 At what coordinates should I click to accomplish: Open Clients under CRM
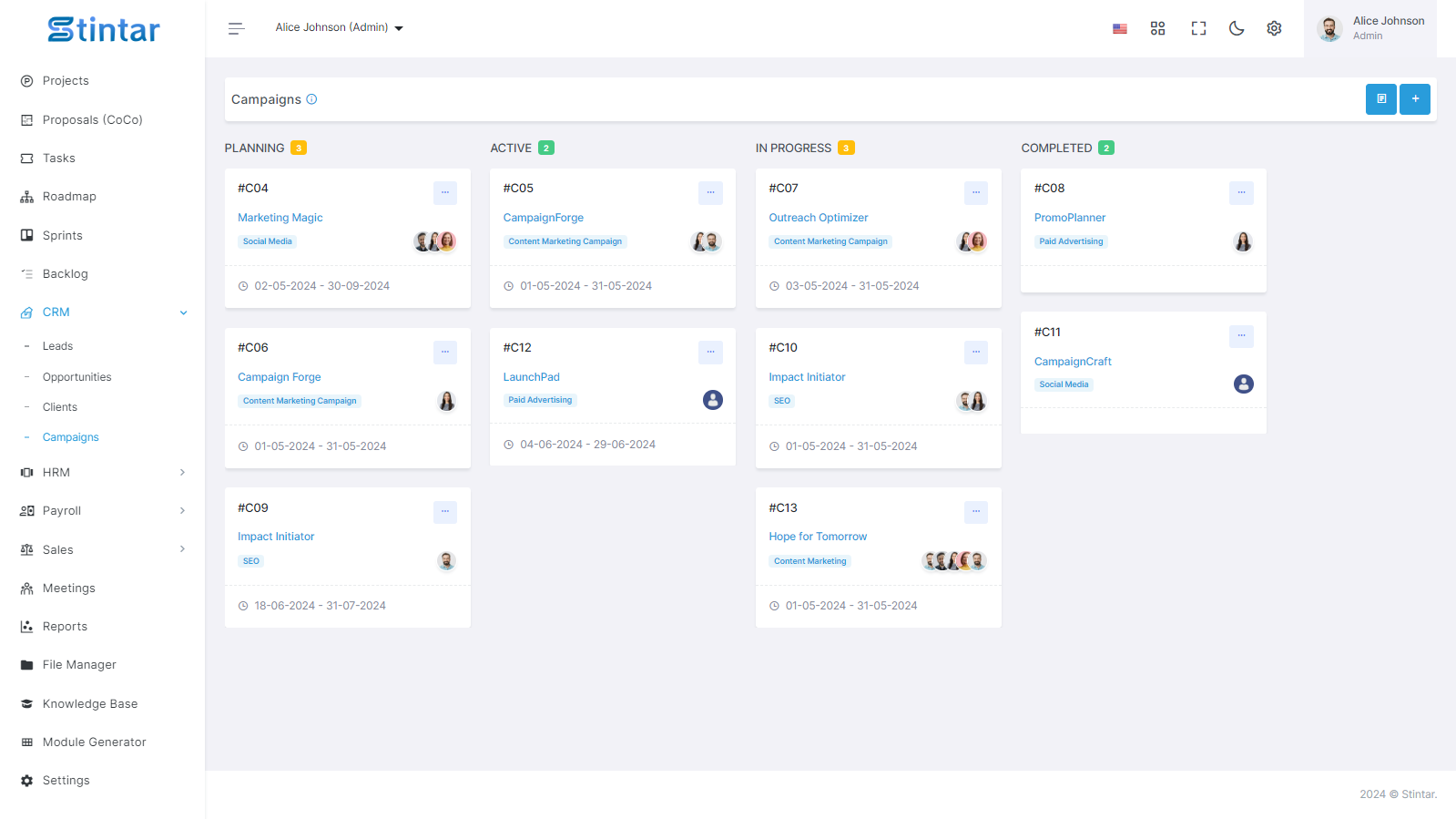click(60, 407)
